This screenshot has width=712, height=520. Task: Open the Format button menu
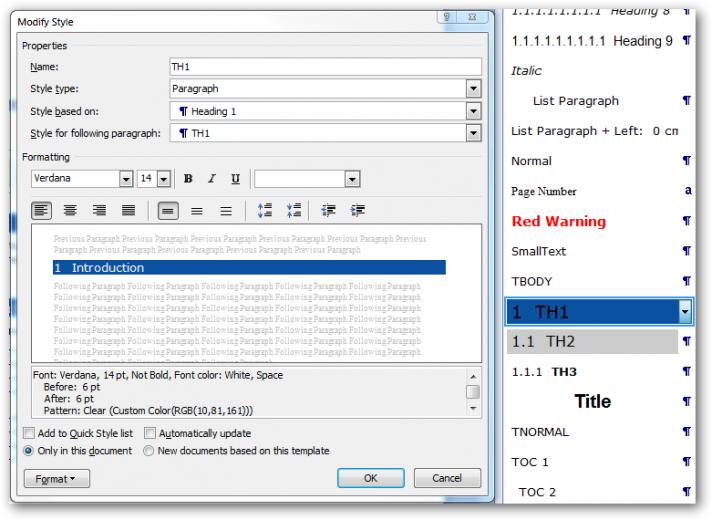57,479
